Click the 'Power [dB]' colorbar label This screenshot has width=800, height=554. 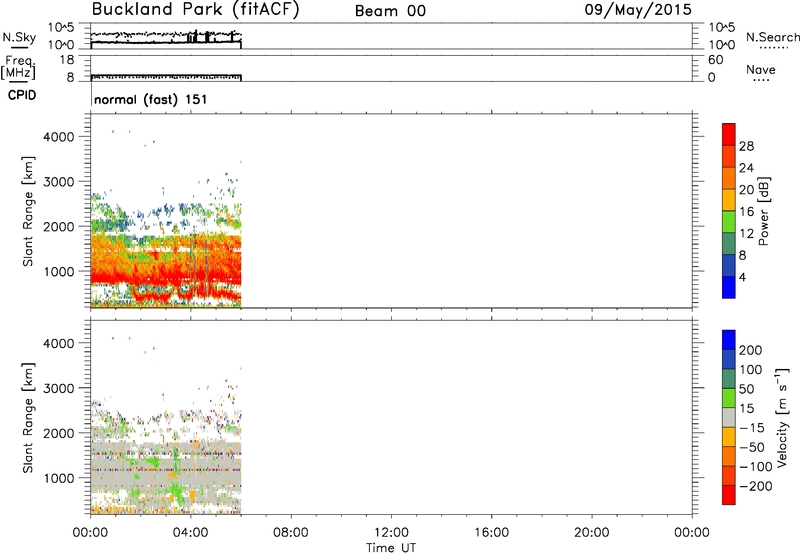pos(764,211)
